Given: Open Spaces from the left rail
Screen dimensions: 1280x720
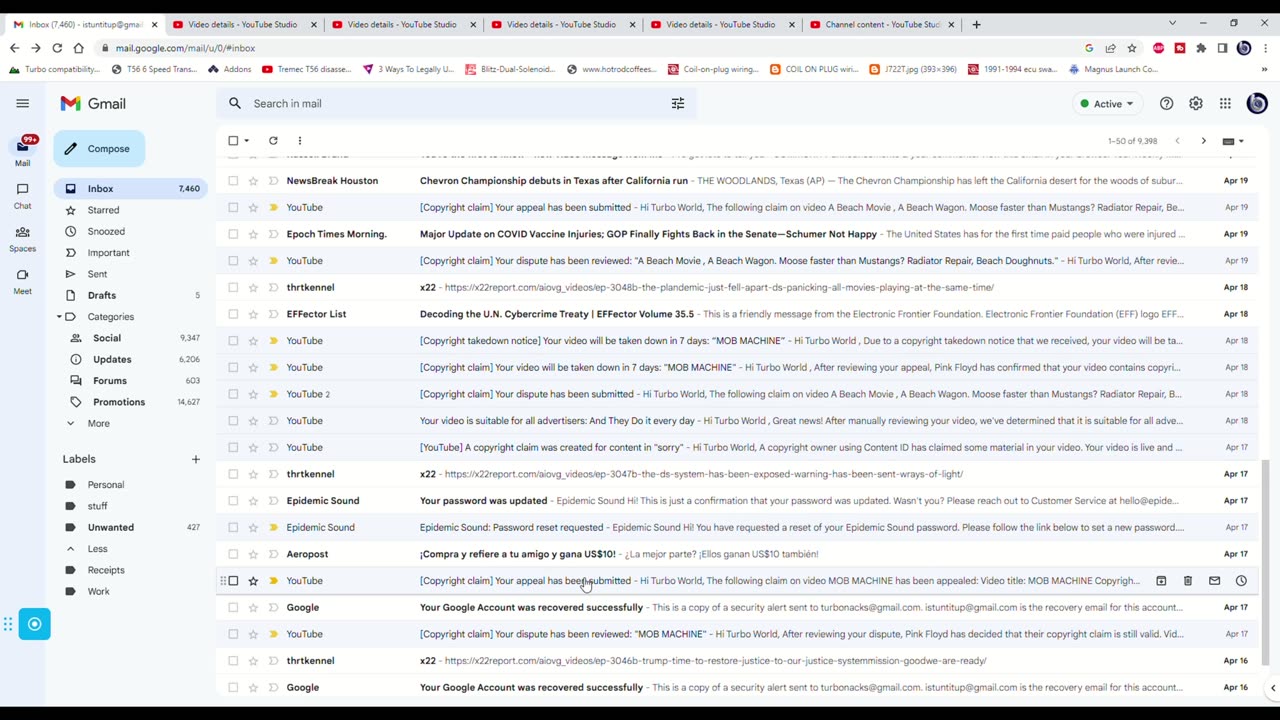Looking at the screenshot, I should click(x=22, y=238).
